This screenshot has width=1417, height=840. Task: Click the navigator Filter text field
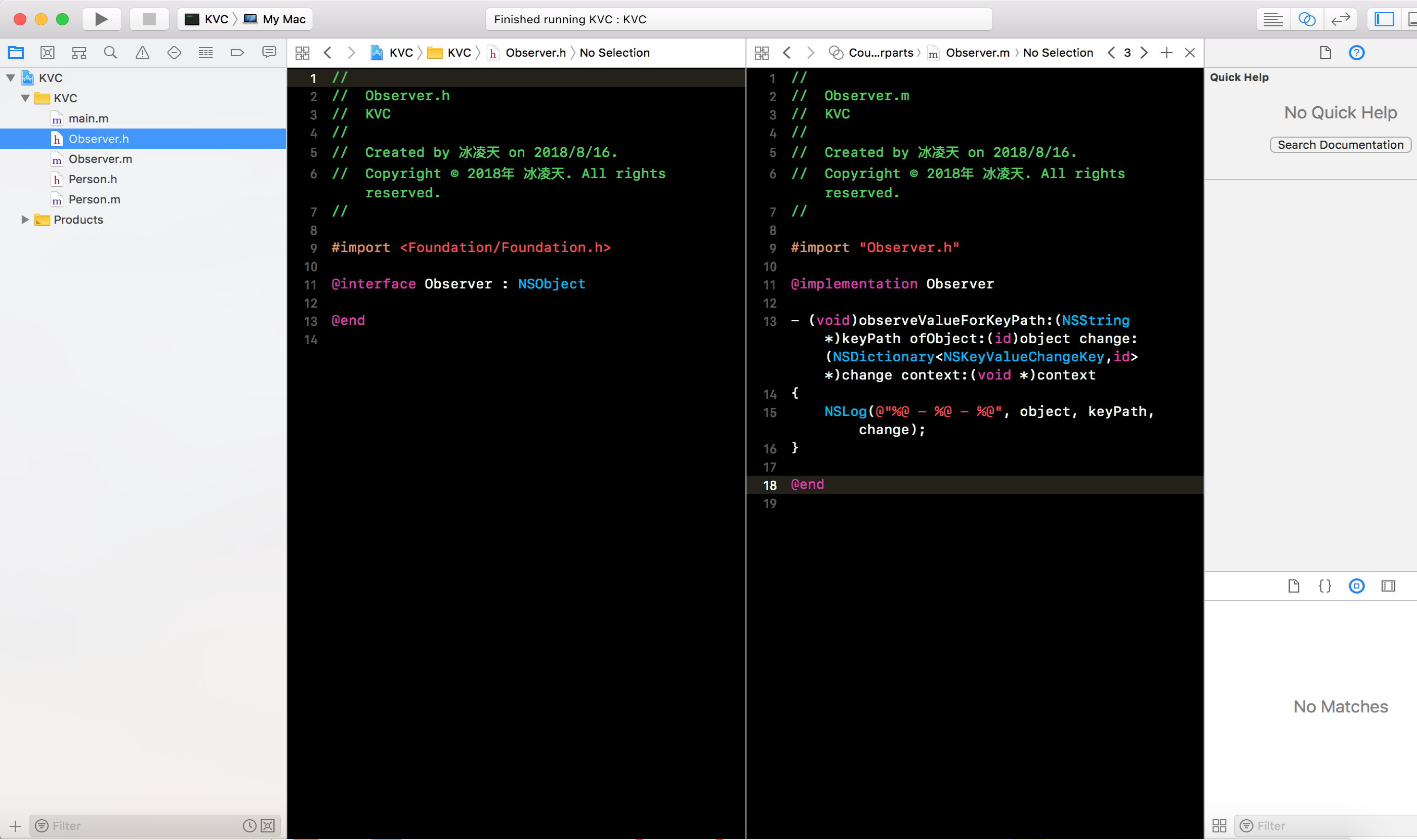142,826
